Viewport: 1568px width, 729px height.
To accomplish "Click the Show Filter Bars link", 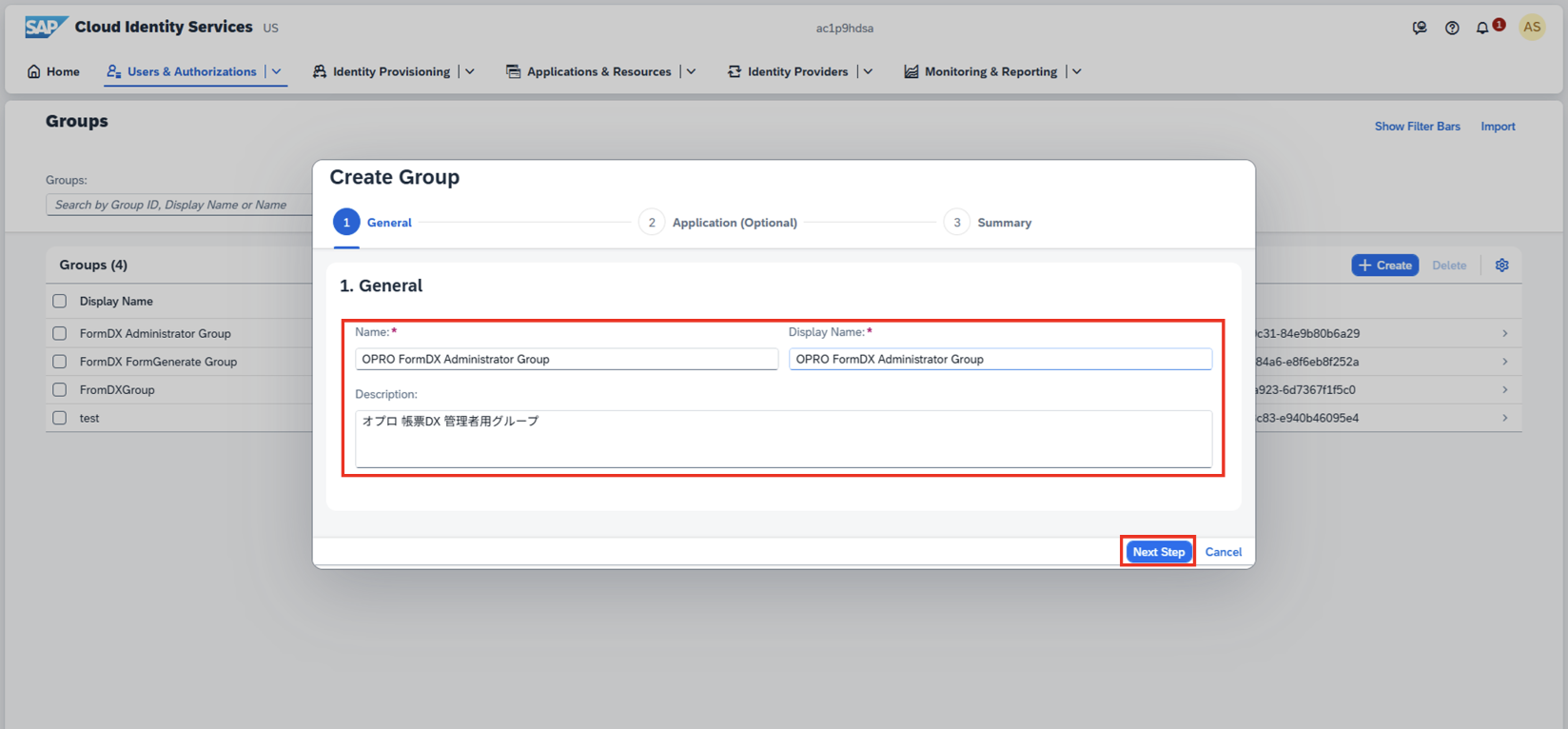I will [x=1417, y=127].
